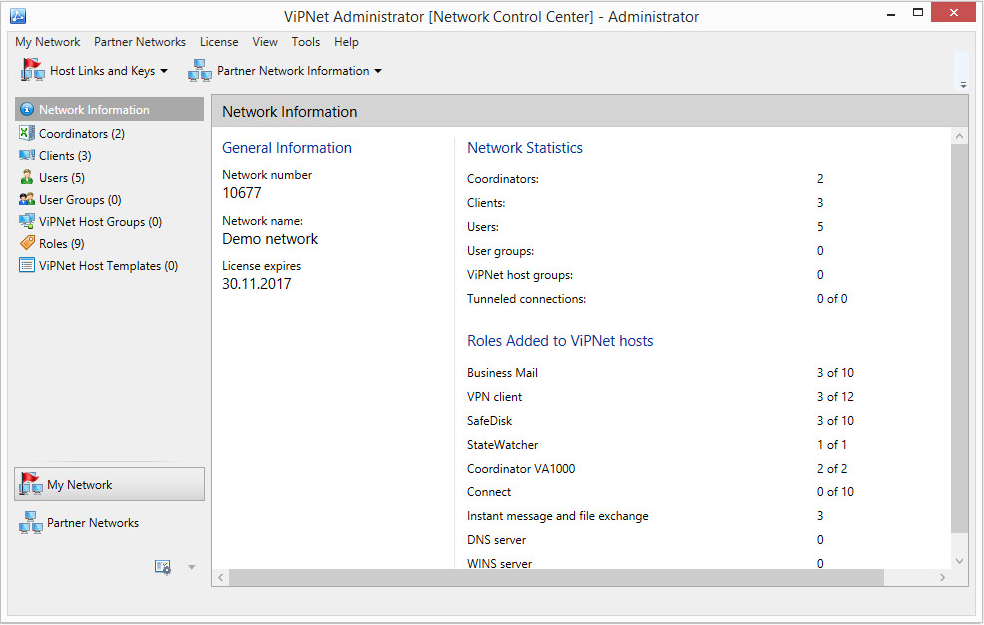Open the navigation pane options arrow
984x625 pixels.
click(191, 567)
